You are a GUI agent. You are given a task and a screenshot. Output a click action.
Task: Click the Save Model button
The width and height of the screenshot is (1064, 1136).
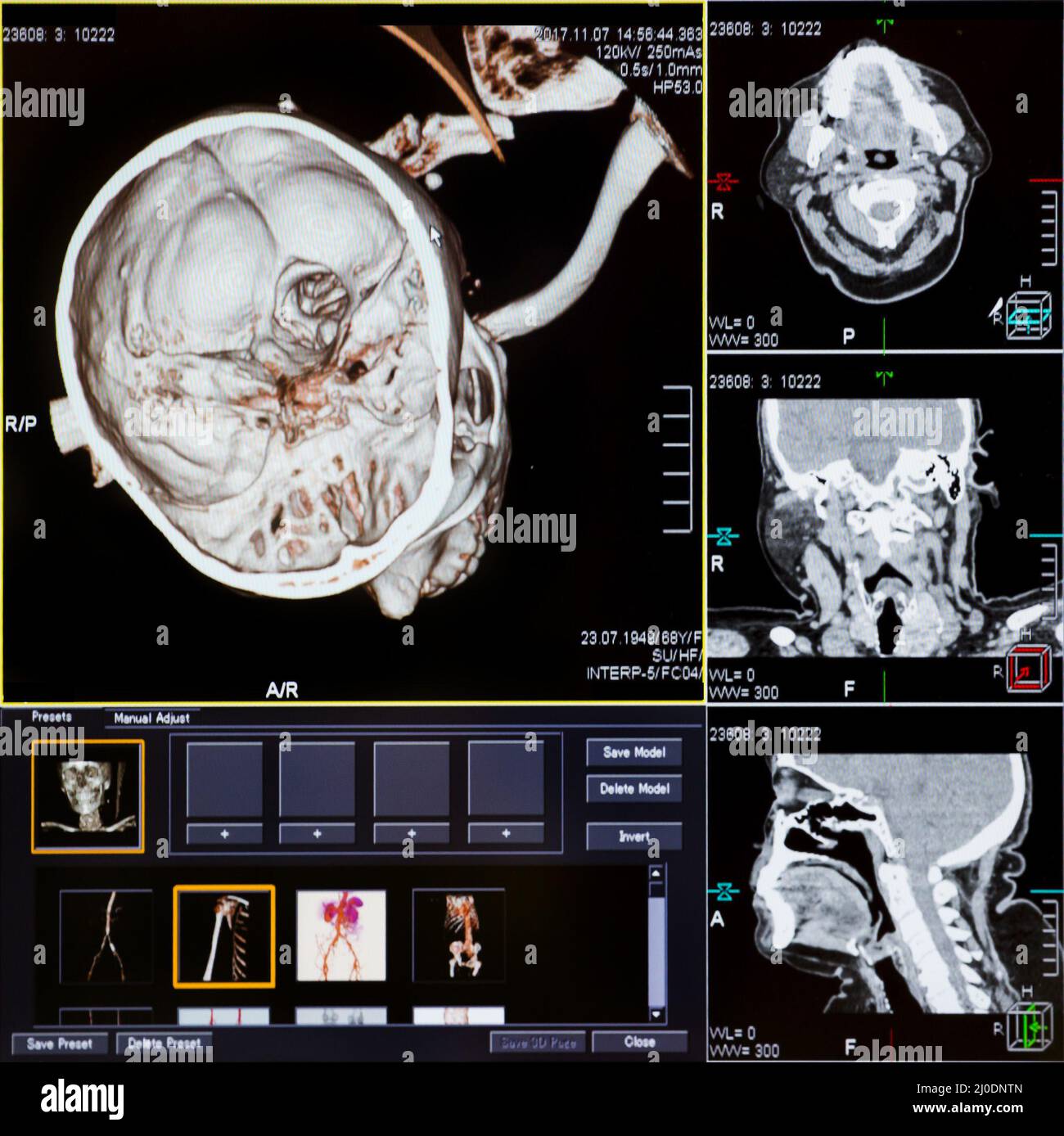pos(633,752)
